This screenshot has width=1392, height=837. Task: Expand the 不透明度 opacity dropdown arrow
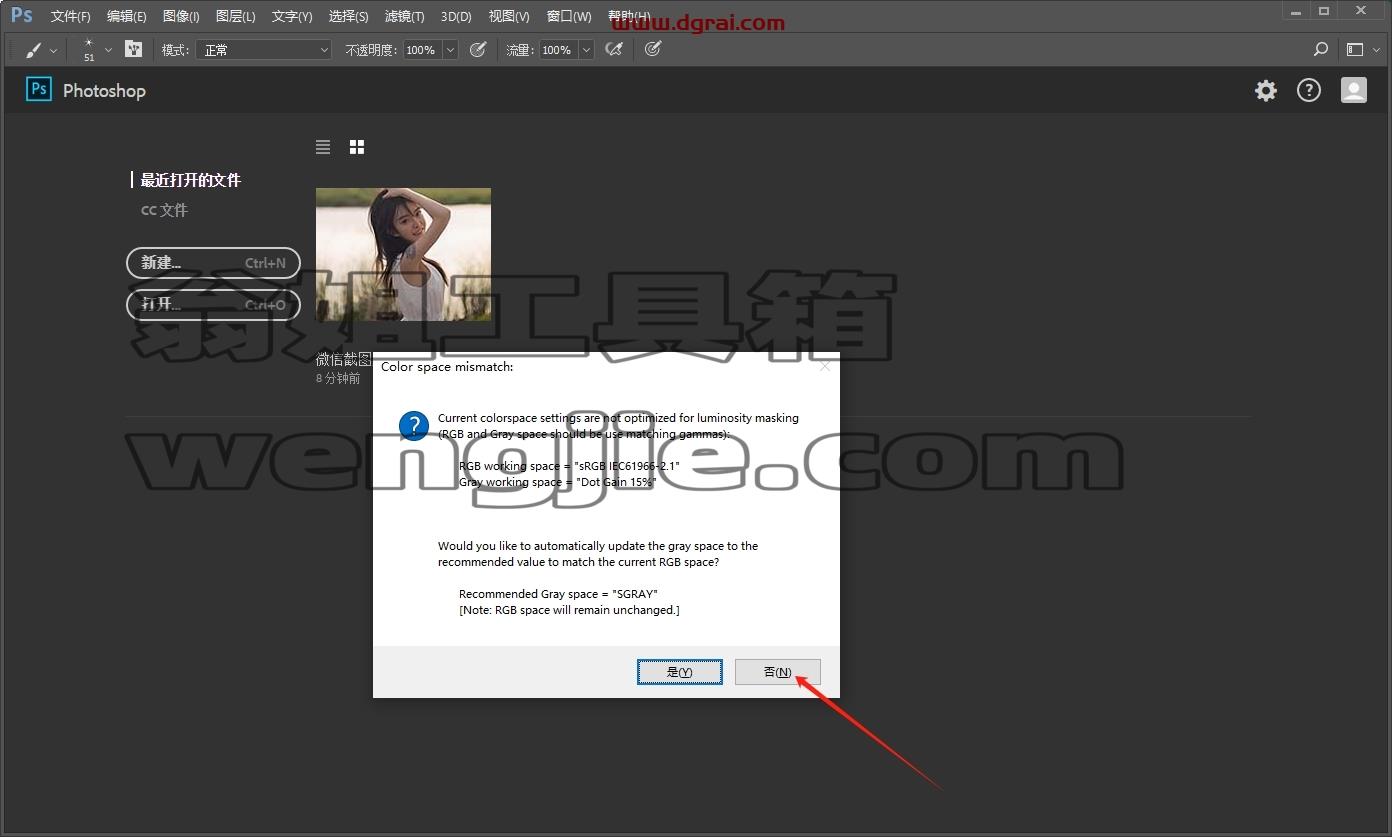450,50
